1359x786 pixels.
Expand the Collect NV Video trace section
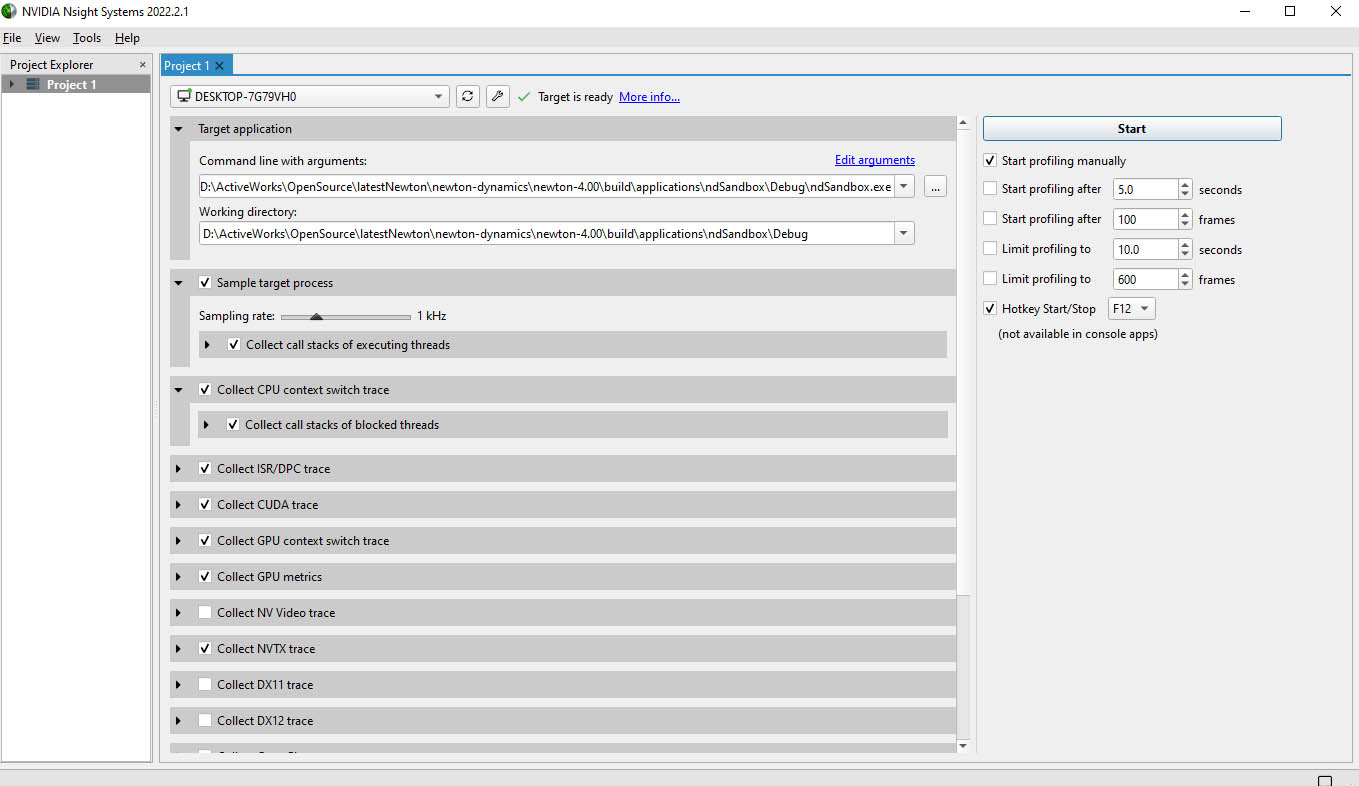pos(179,613)
